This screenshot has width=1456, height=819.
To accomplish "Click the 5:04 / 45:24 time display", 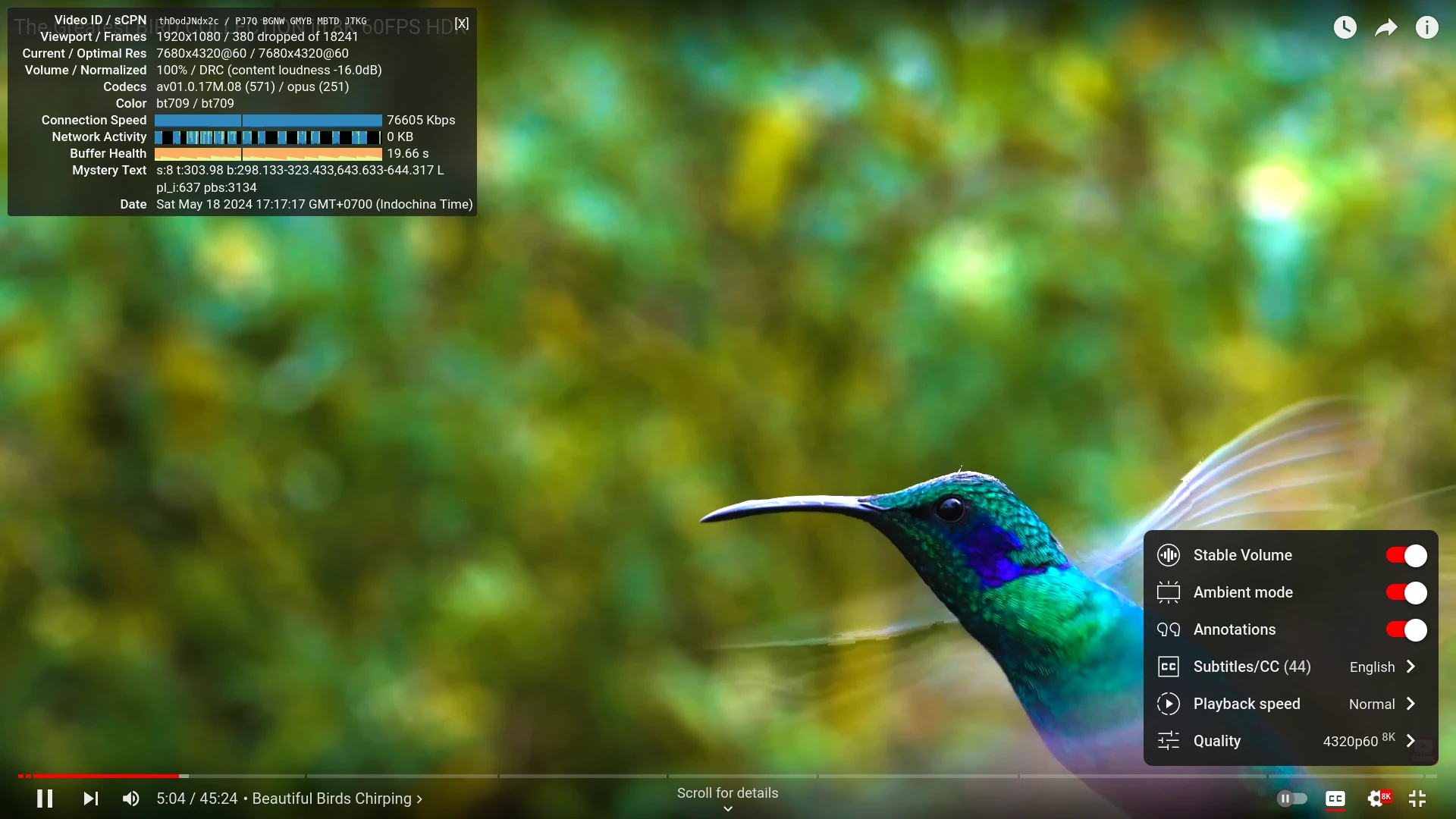I will coord(197,799).
